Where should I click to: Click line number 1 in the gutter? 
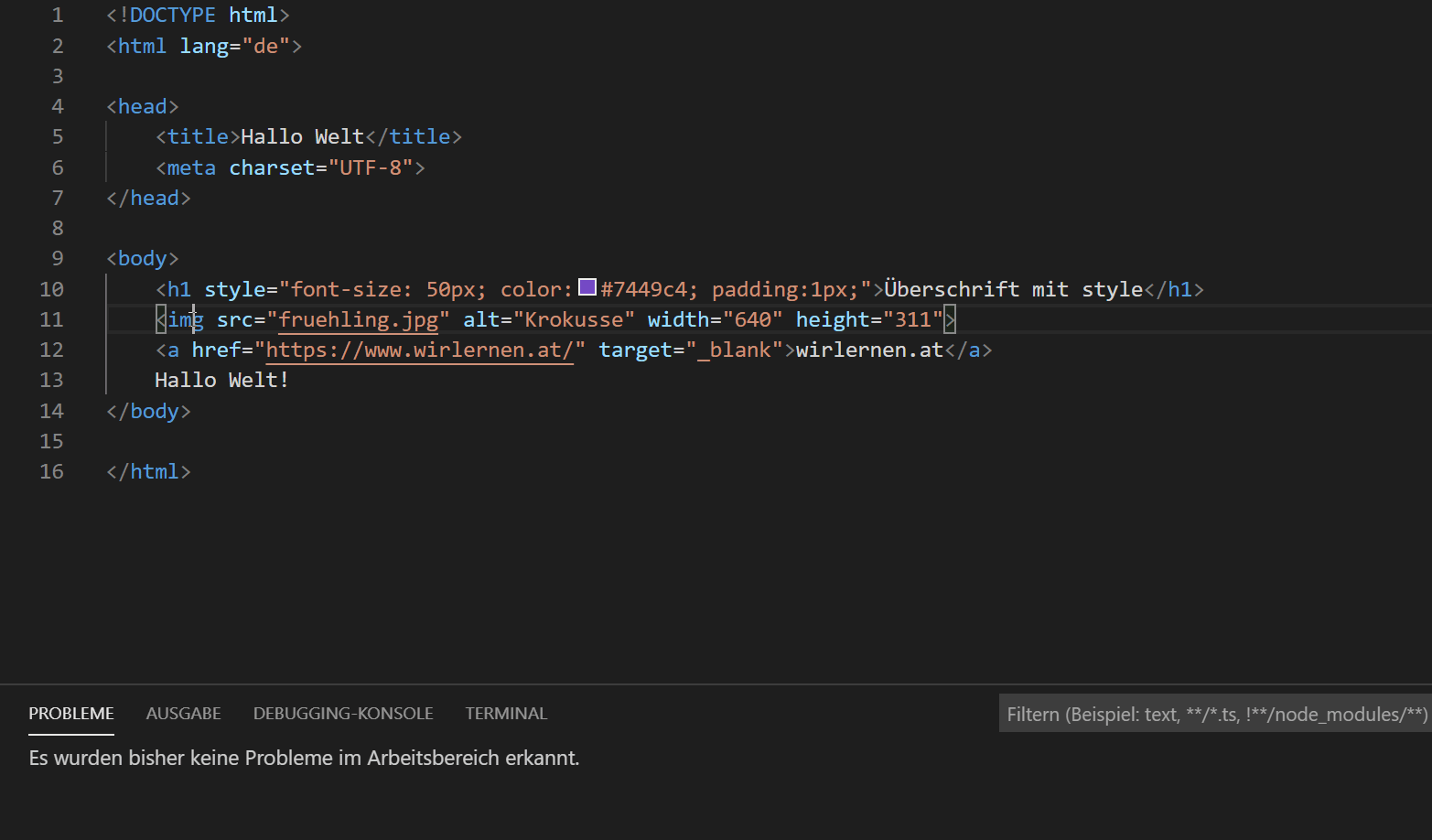click(x=58, y=16)
